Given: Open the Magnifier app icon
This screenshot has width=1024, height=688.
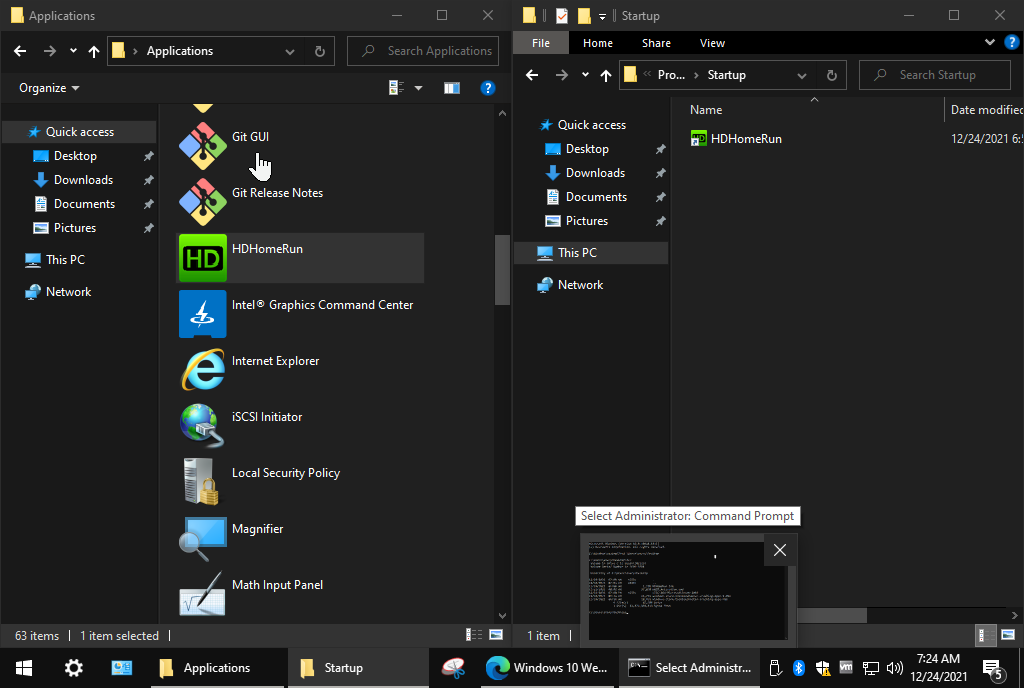Looking at the screenshot, I should pyautogui.click(x=203, y=538).
